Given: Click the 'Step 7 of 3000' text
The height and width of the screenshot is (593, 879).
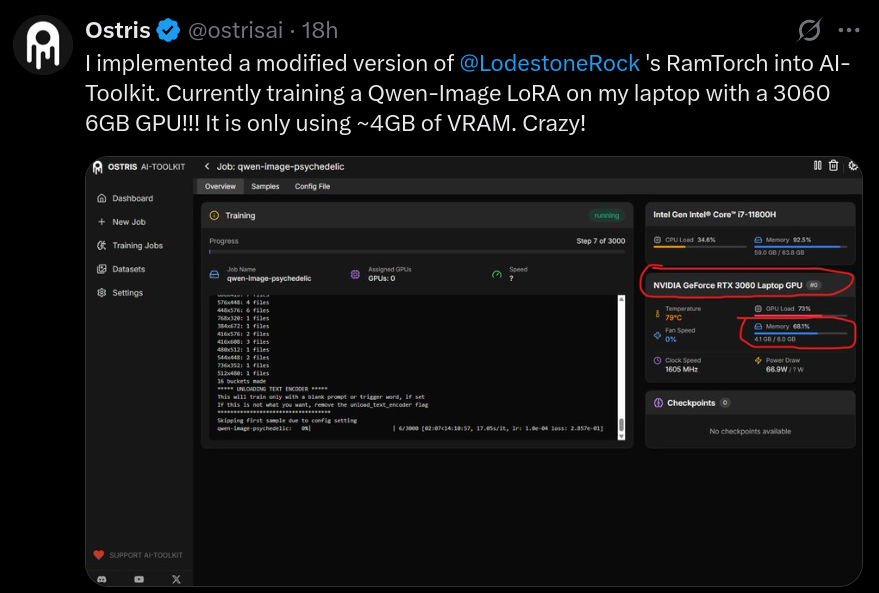Looking at the screenshot, I should [600, 241].
